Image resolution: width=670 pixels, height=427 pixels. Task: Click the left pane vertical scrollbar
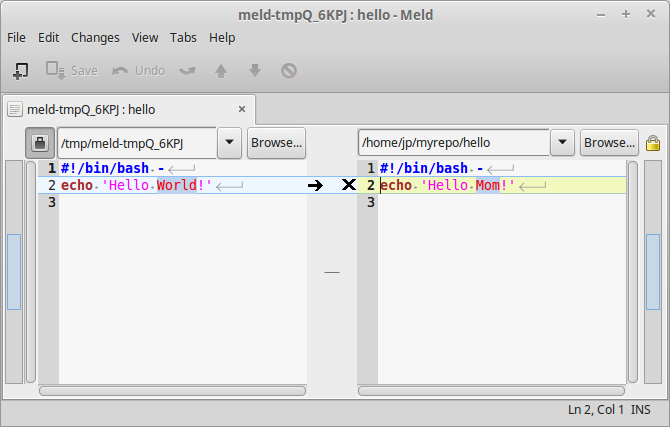coord(31,272)
